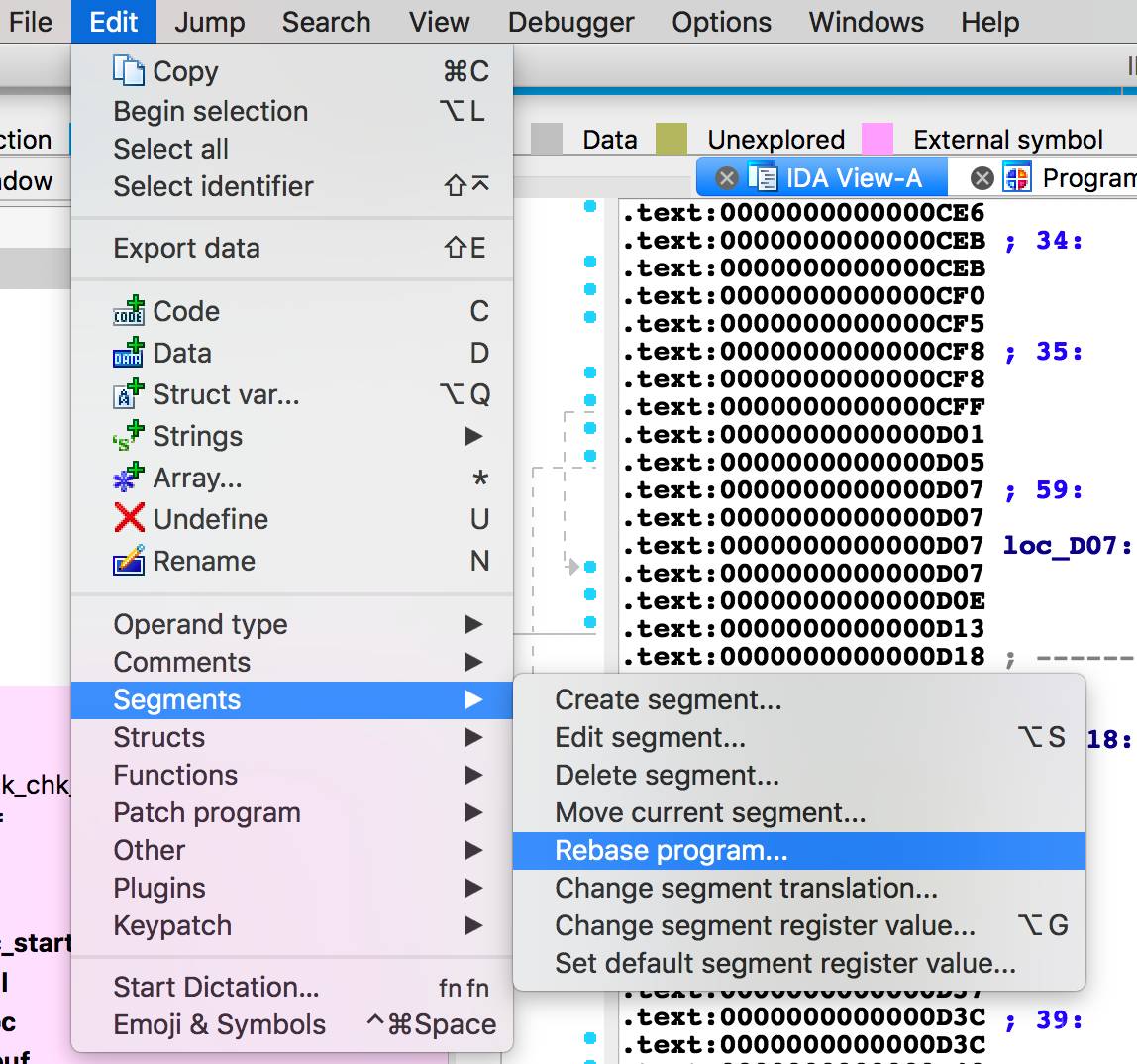Image resolution: width=1137 pixels, height=1064 pixels.
Task: Click the Unexplored olive color swatch
Action: (x=672, y=140)
